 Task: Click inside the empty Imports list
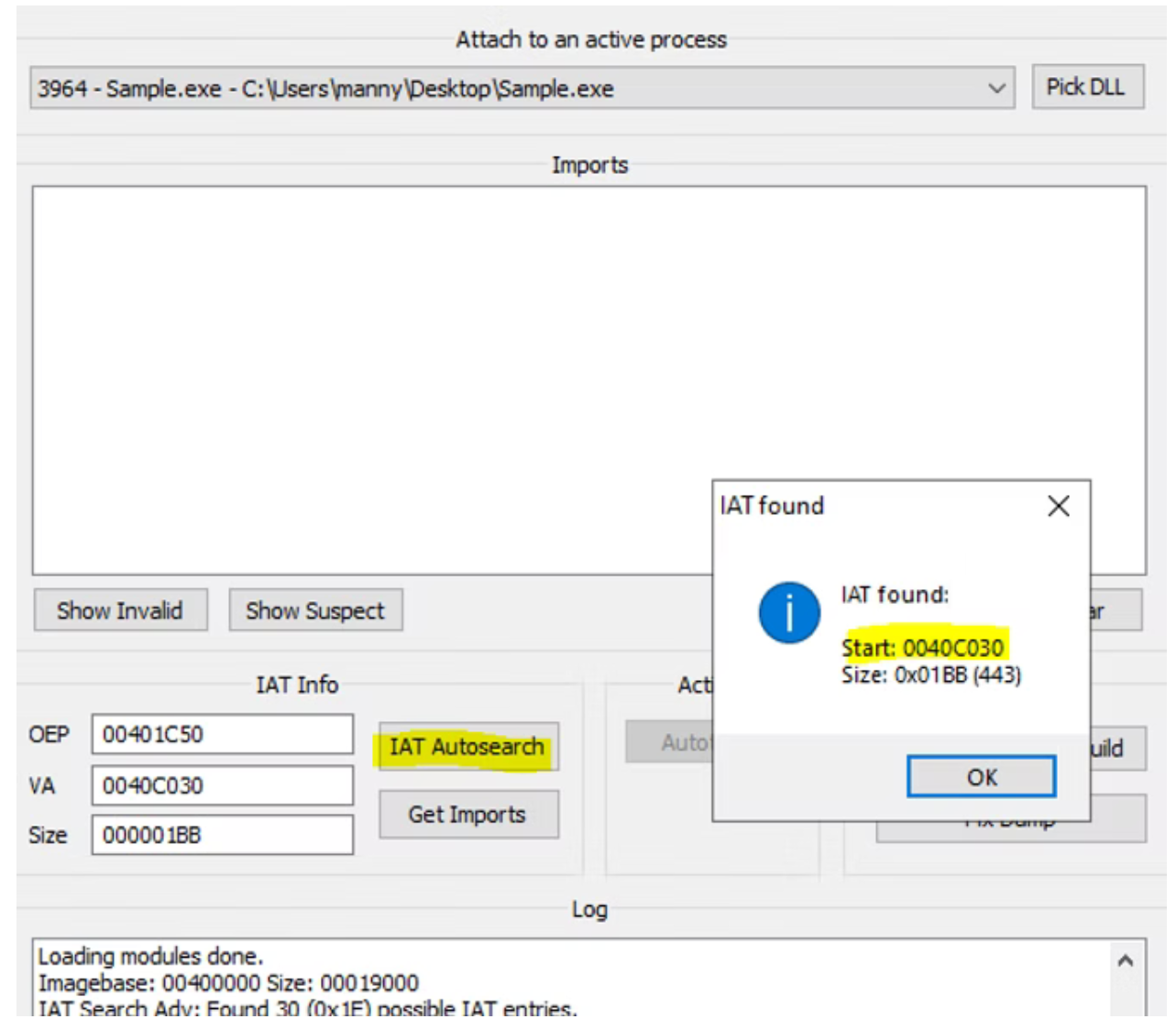tap(367, 367)
